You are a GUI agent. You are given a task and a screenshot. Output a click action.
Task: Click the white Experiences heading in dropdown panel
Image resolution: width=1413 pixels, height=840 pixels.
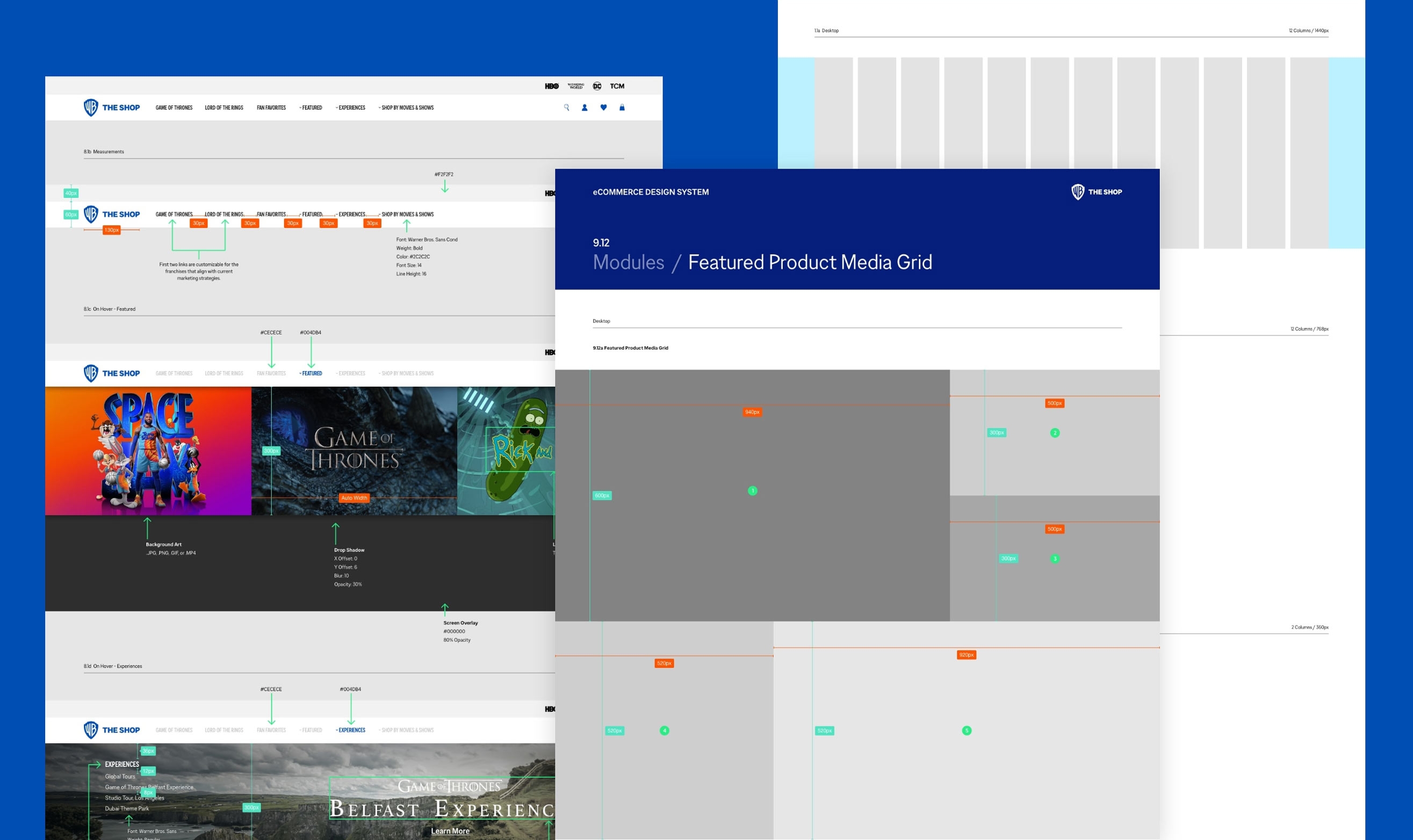122,764
